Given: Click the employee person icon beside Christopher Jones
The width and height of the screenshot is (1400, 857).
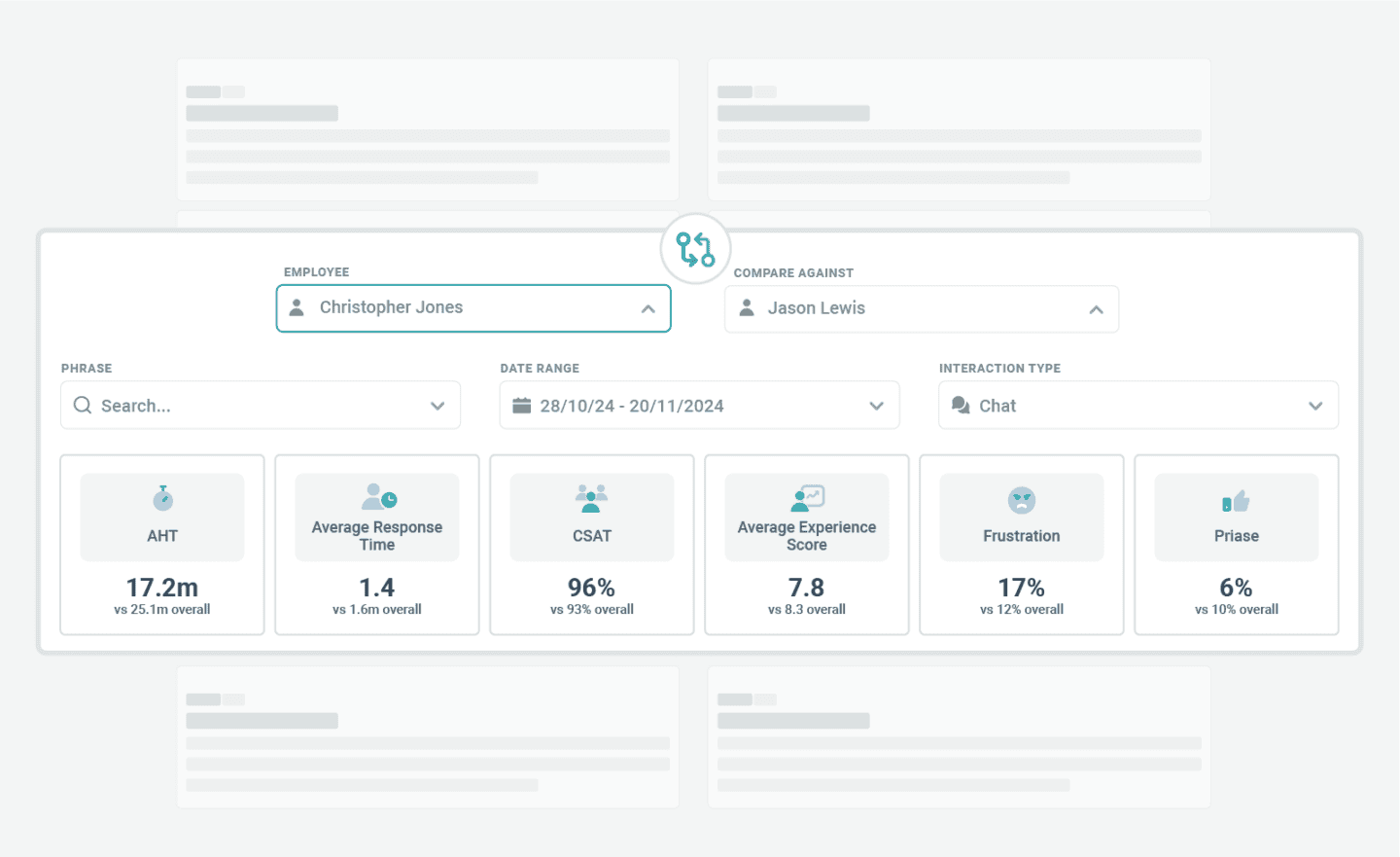Looking at the screenshot, I should point(297,307).
